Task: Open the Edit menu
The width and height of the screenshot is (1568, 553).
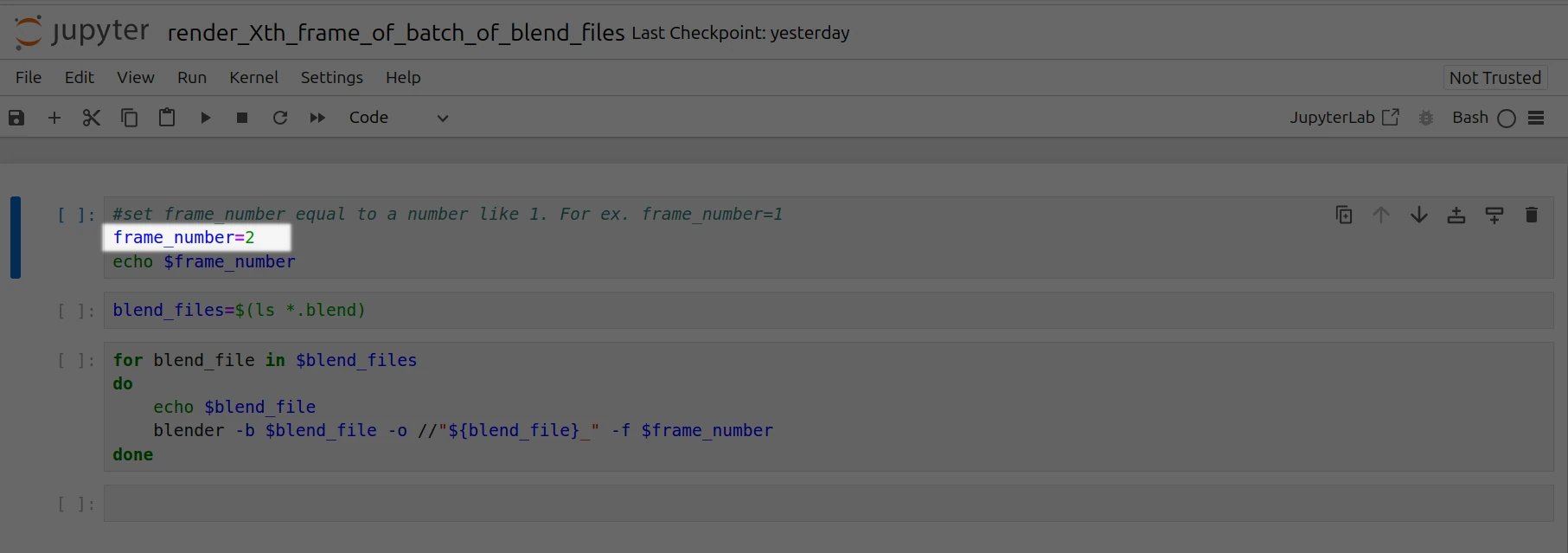Action: click(80, 78)
